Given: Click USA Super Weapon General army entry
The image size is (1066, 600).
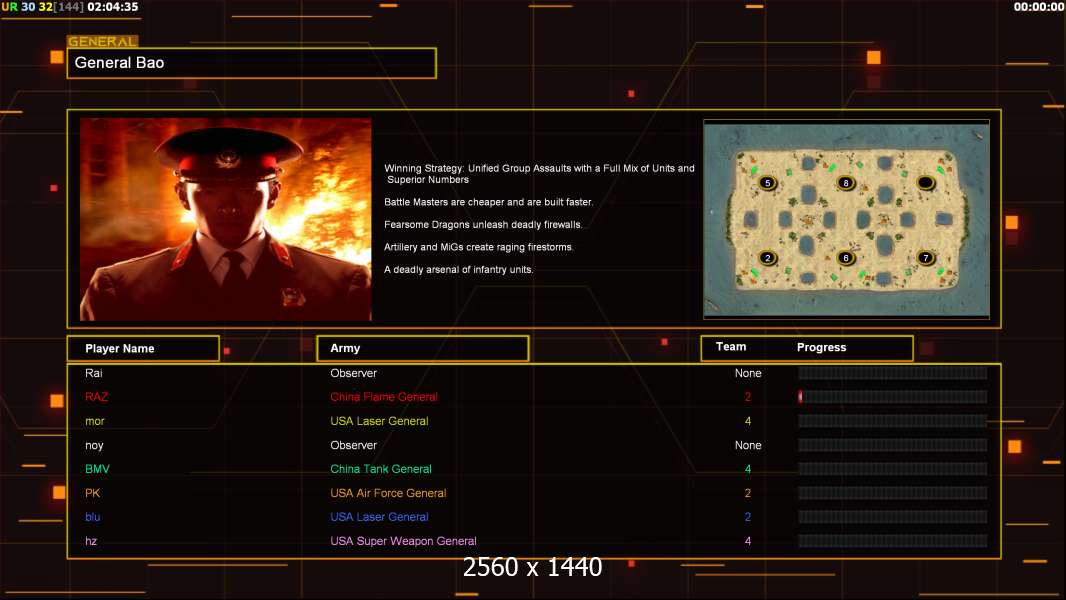Looking at the screenshot, I should click(403, 542).
